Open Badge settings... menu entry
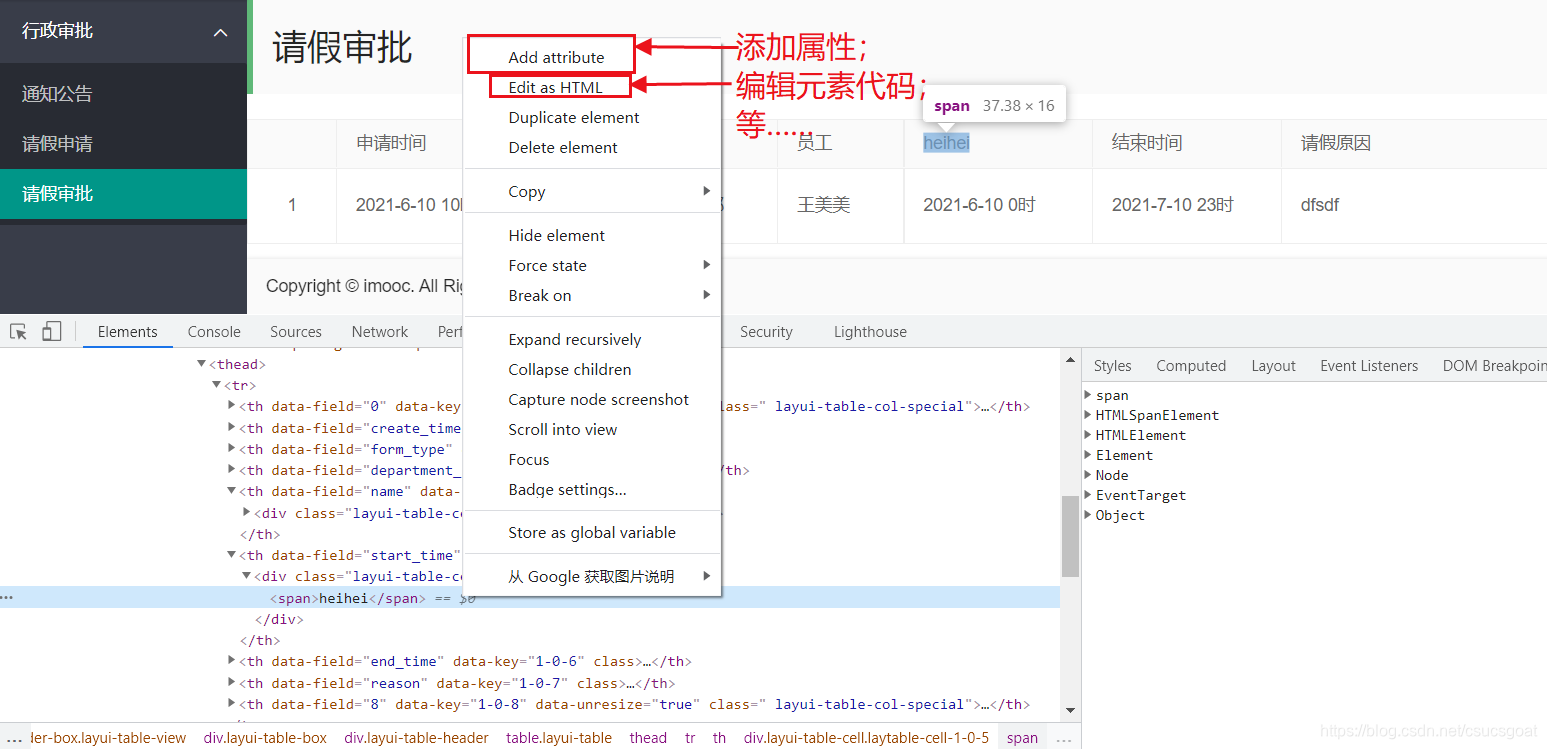1547x749 pixels. point(567,489)
